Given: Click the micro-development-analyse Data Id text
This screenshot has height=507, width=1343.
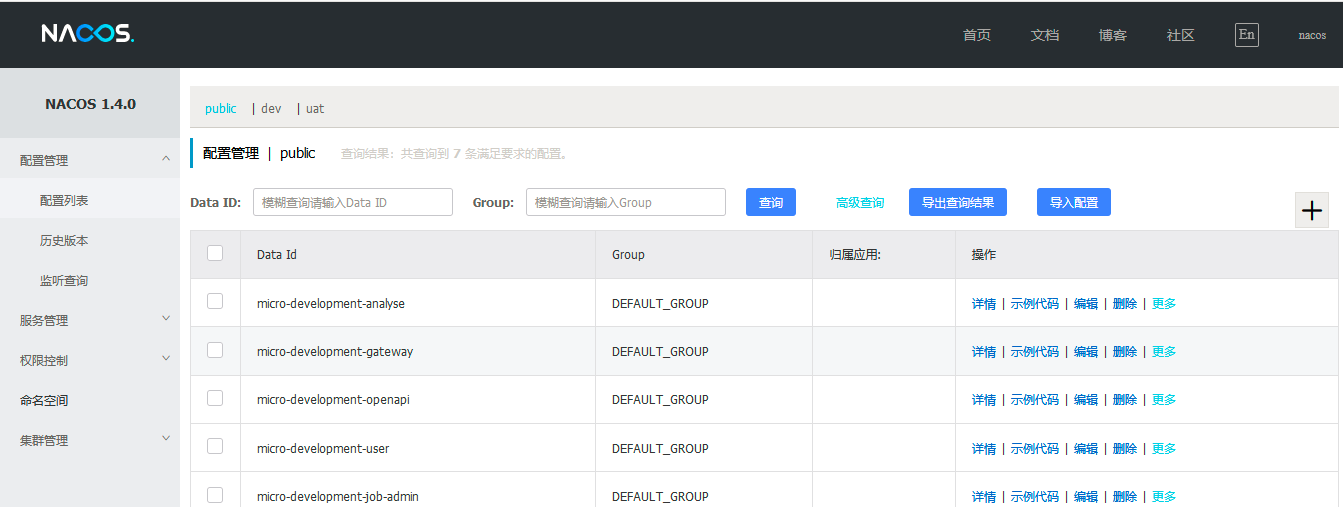Looking at the screenshot, I should pos(331,303).
